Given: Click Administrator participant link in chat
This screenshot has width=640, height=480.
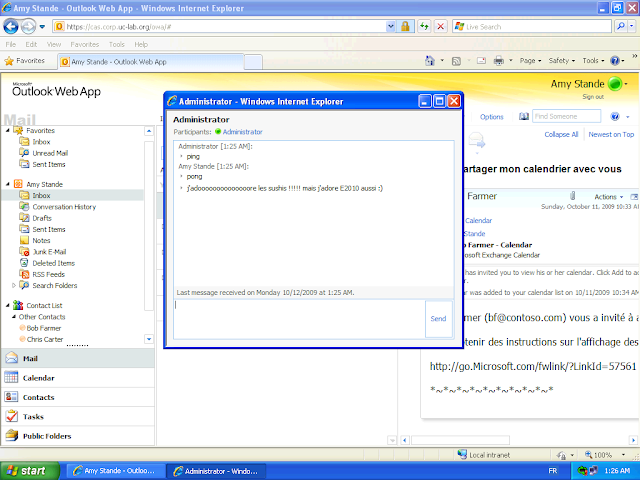Looking at the screenshot, I should coord(242,132).
